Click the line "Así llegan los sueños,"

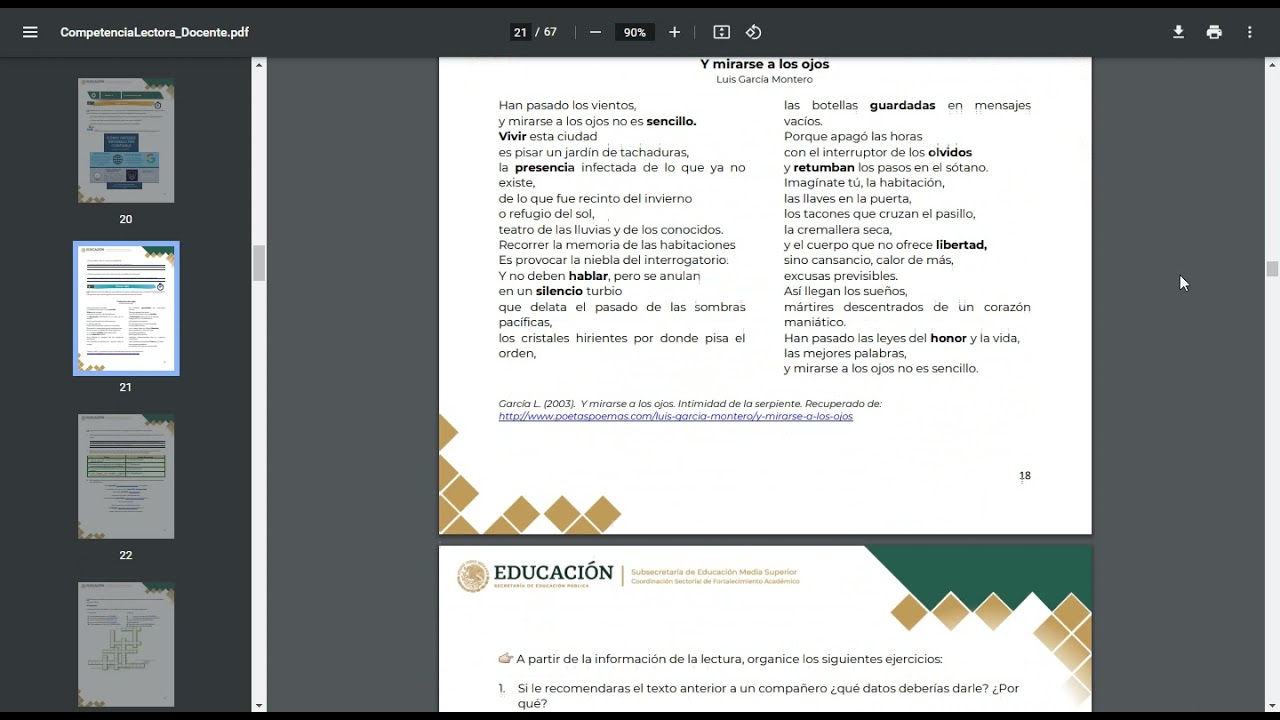846,291
